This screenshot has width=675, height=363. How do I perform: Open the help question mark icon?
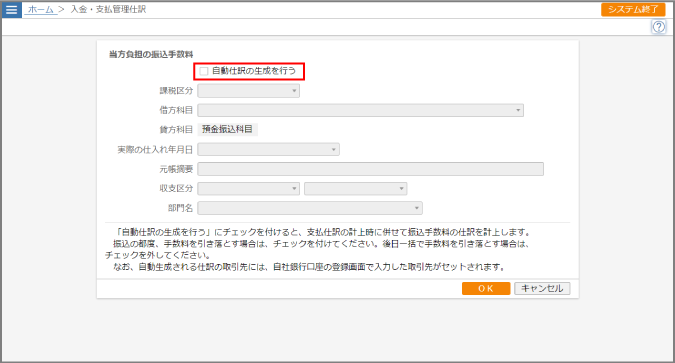point(659,27)
